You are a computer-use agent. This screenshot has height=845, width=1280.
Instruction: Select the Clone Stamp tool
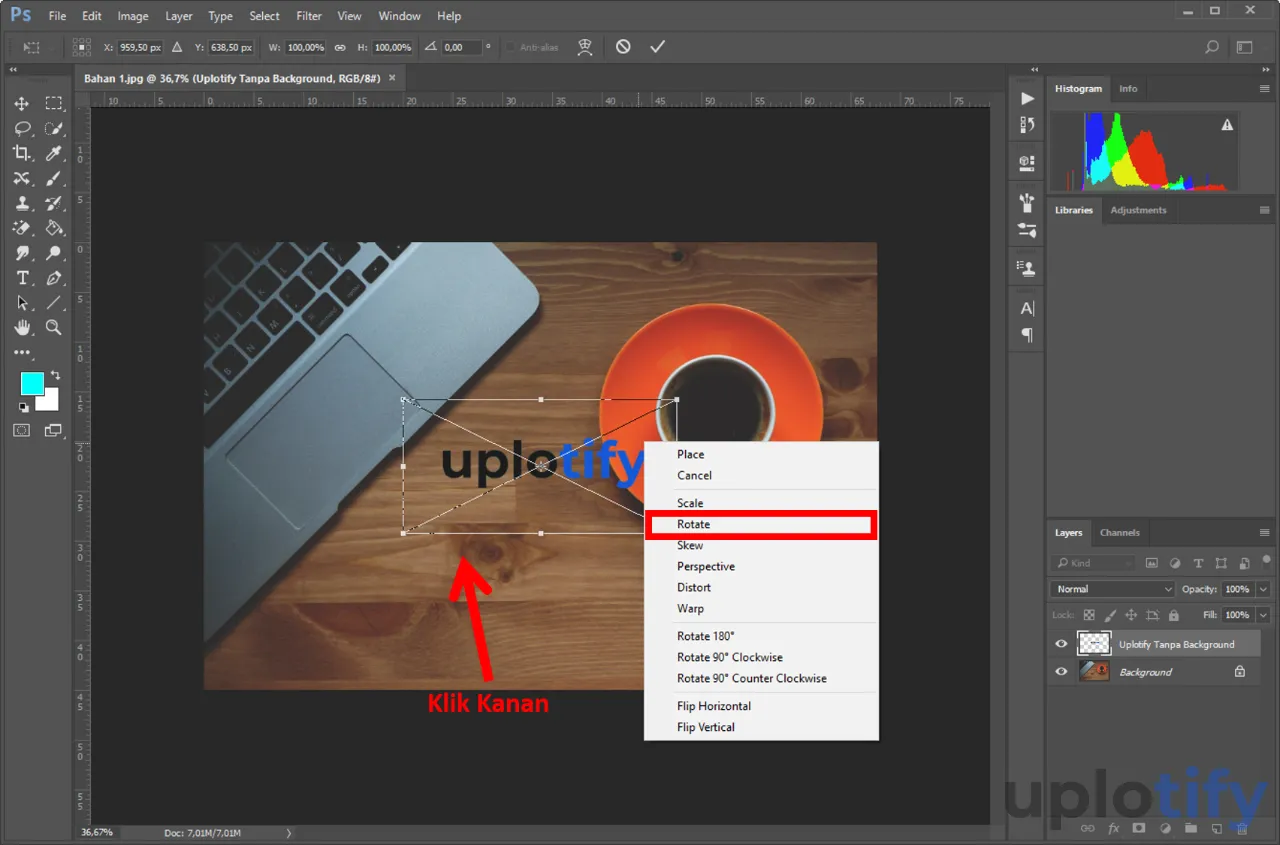(x=22, y=203)
